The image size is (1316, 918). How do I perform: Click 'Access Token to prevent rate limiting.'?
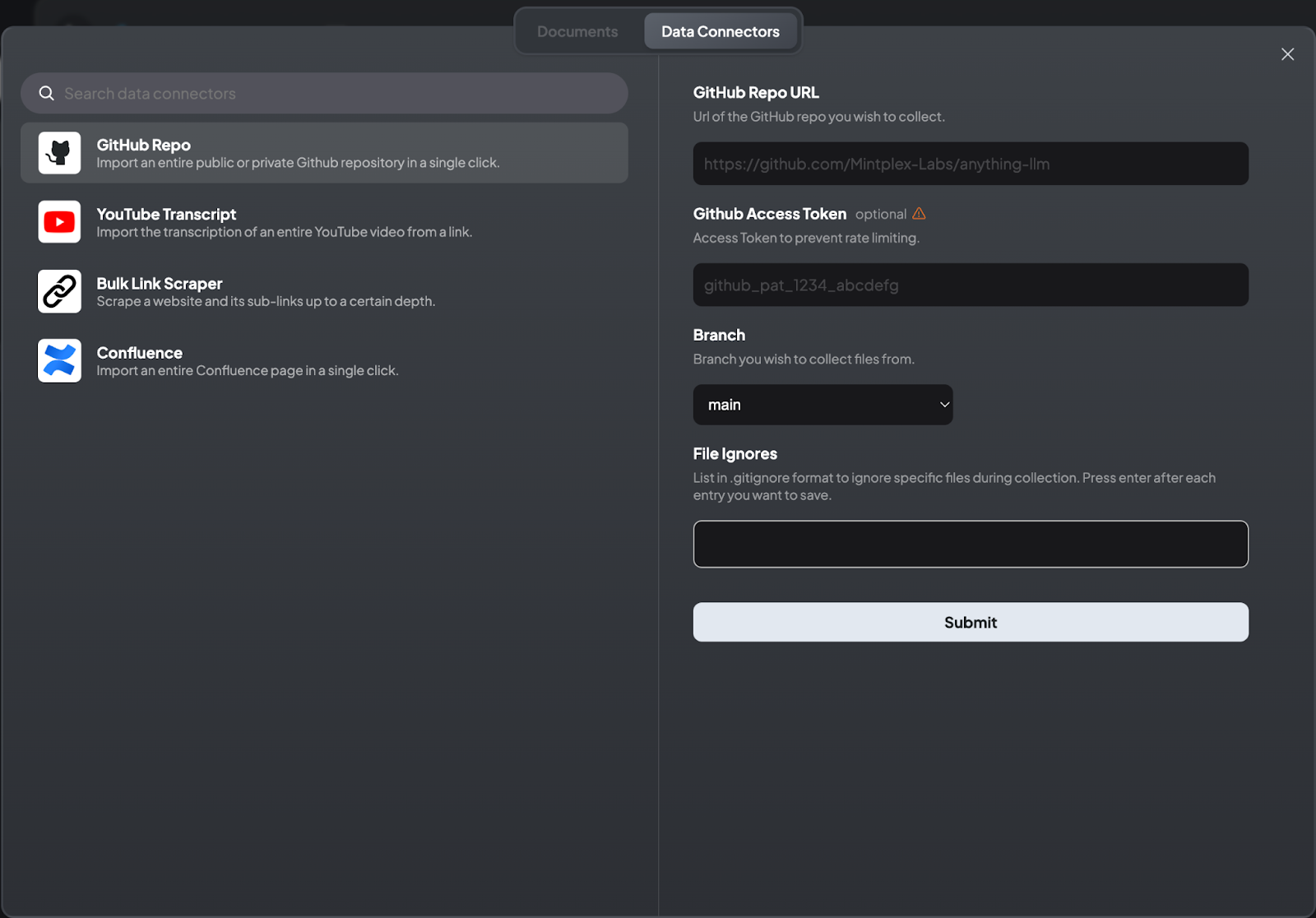coord(806,238)
